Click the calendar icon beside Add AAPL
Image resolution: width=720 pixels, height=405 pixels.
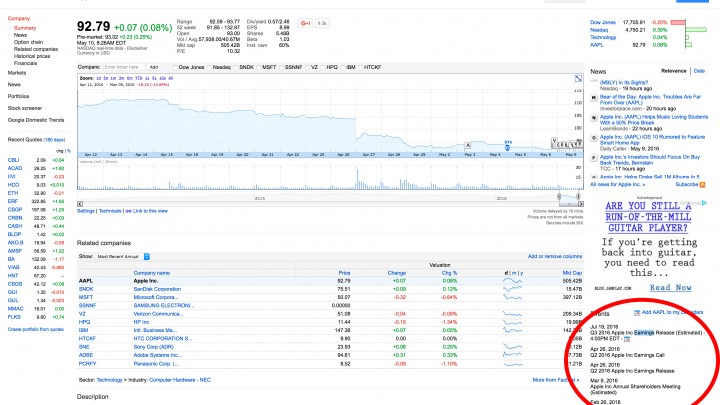click(637, 313)
